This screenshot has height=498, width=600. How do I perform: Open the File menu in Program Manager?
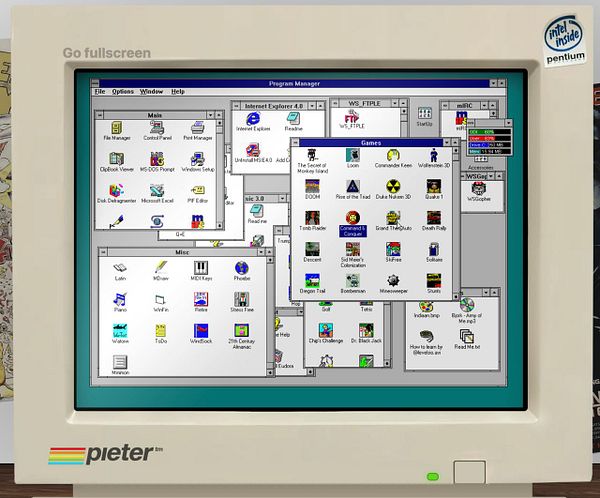click(x=100, y=91)
